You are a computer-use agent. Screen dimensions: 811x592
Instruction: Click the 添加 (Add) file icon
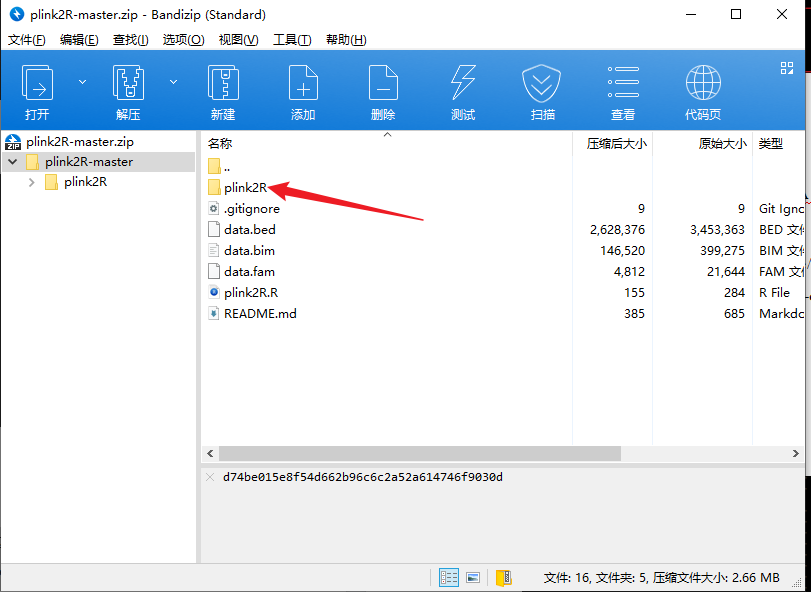point(303,83)
